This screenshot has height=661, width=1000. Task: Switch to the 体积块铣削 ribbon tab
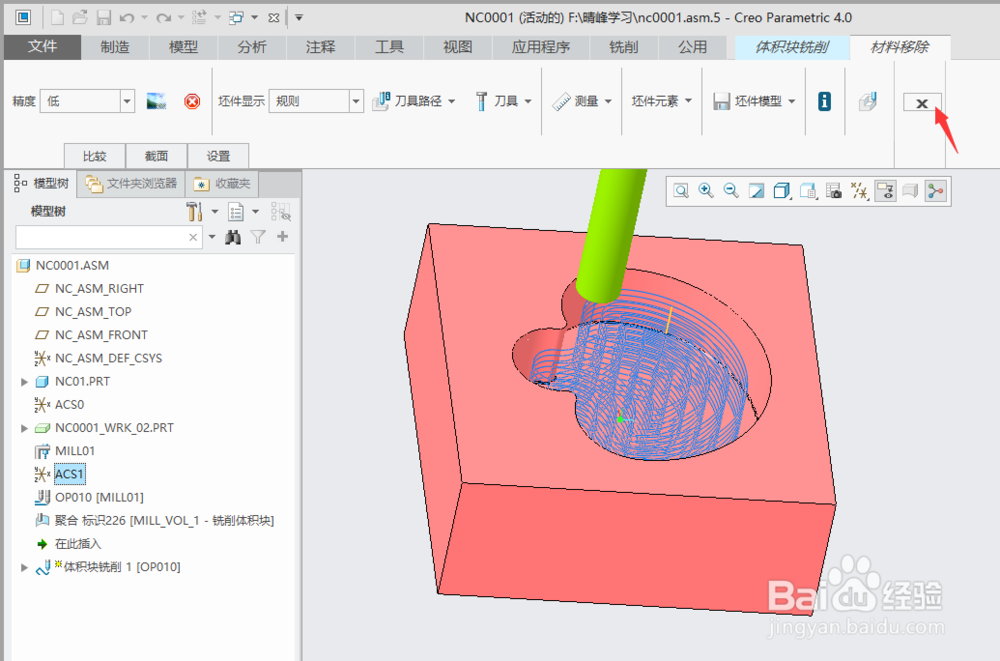tap(792, 47)
